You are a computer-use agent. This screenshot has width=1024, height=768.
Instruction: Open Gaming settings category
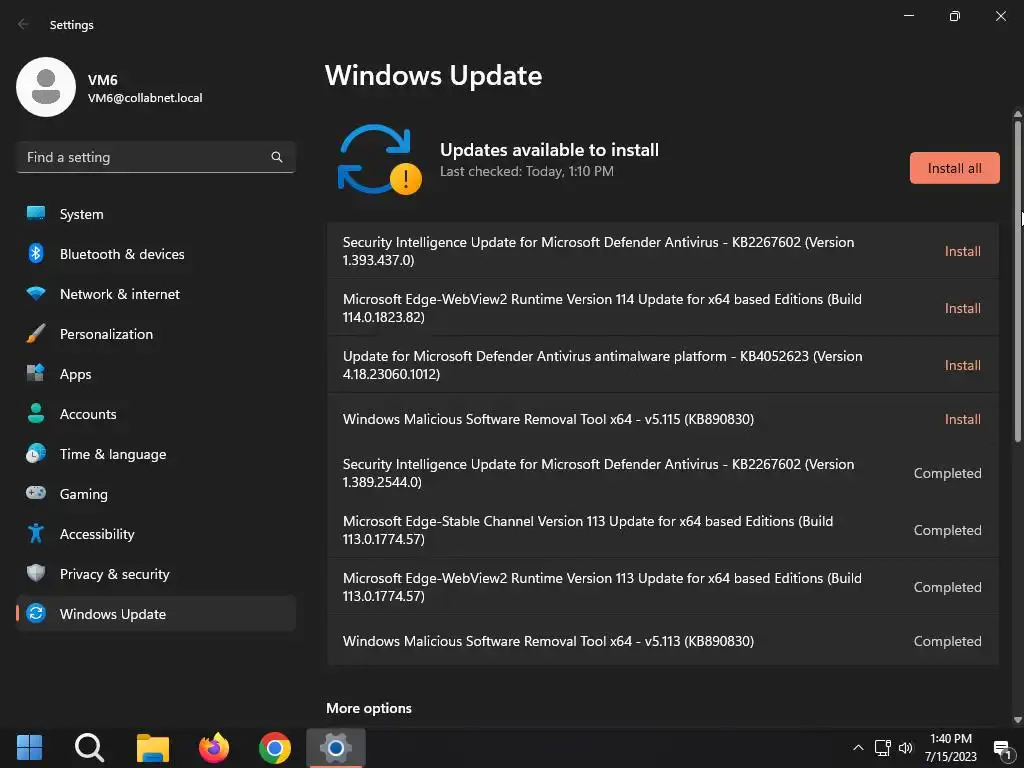tap(155, 494)
